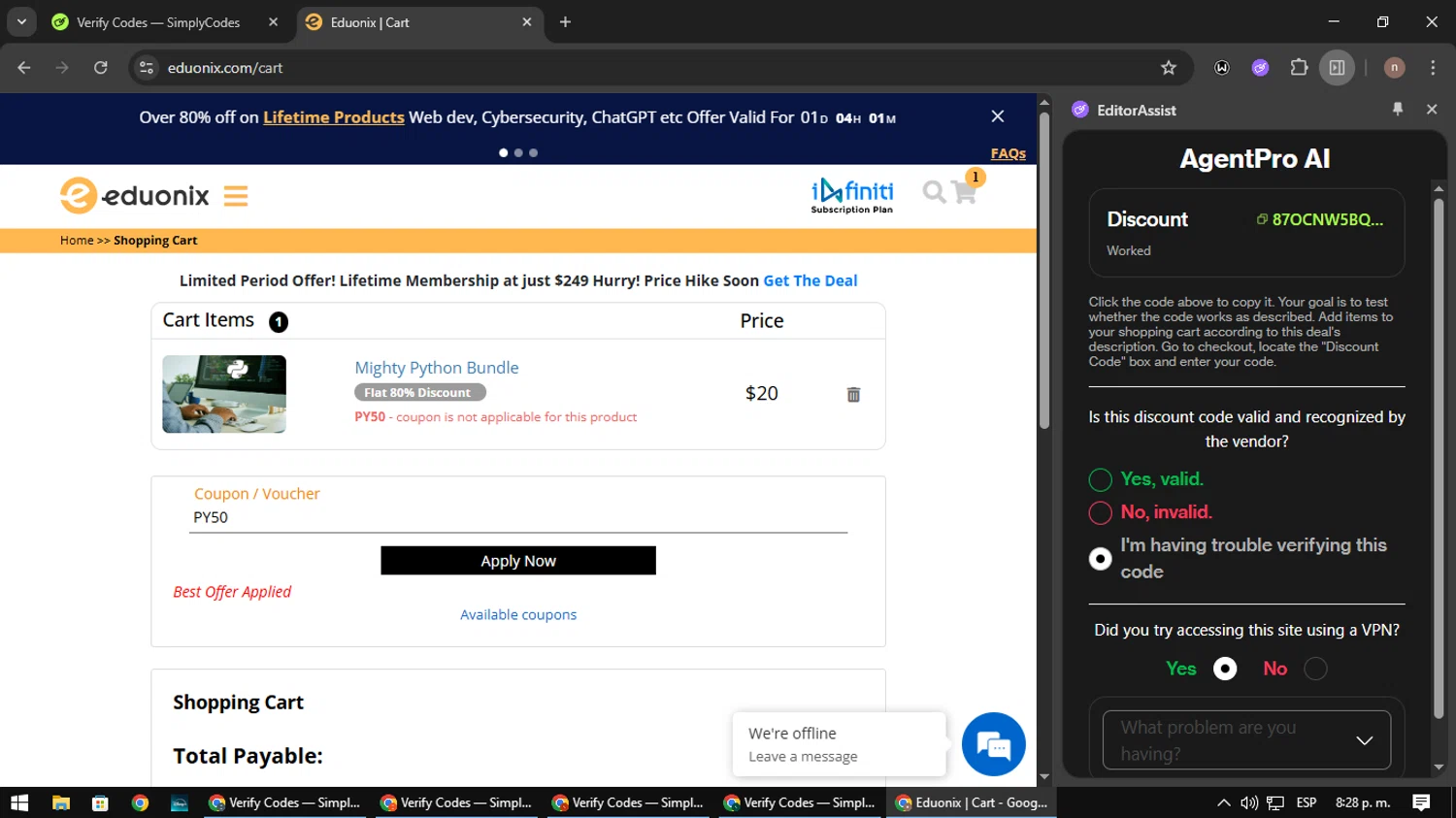Show hidden system tray icons chevron

tap(1223, 802)
